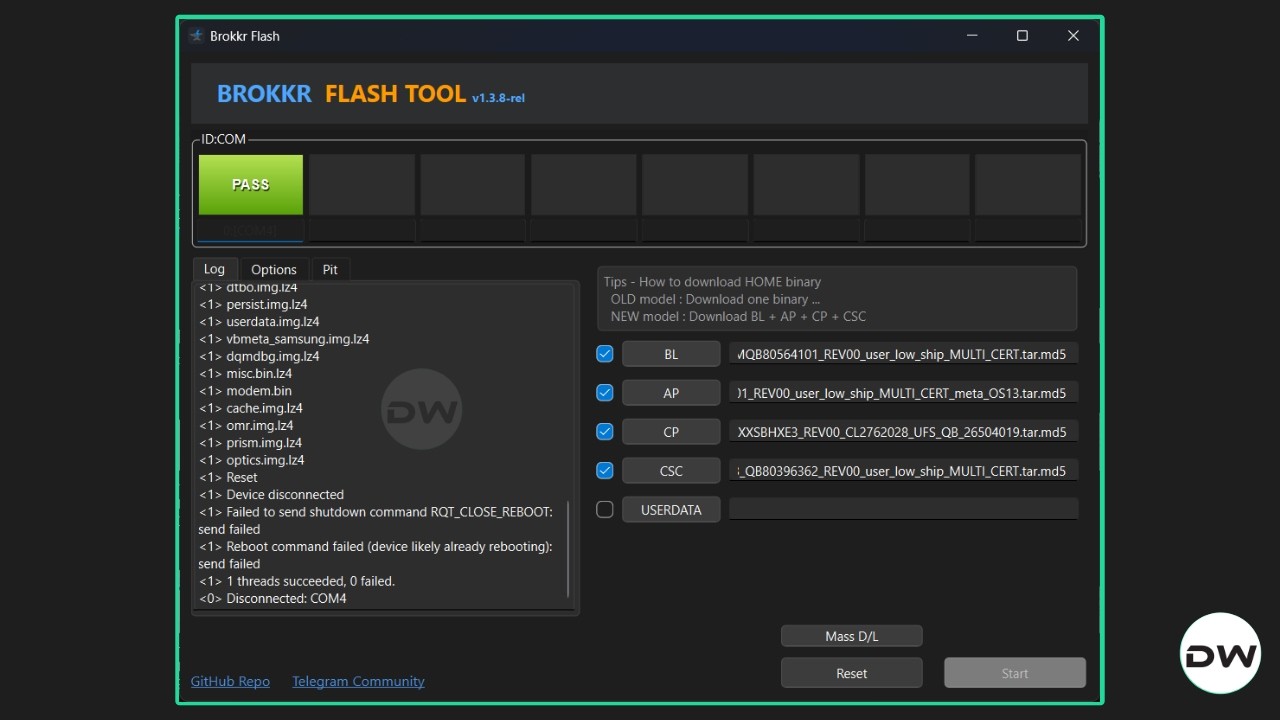Click the Start button
Screen dimensions: 1280x720
point(1015,673)
